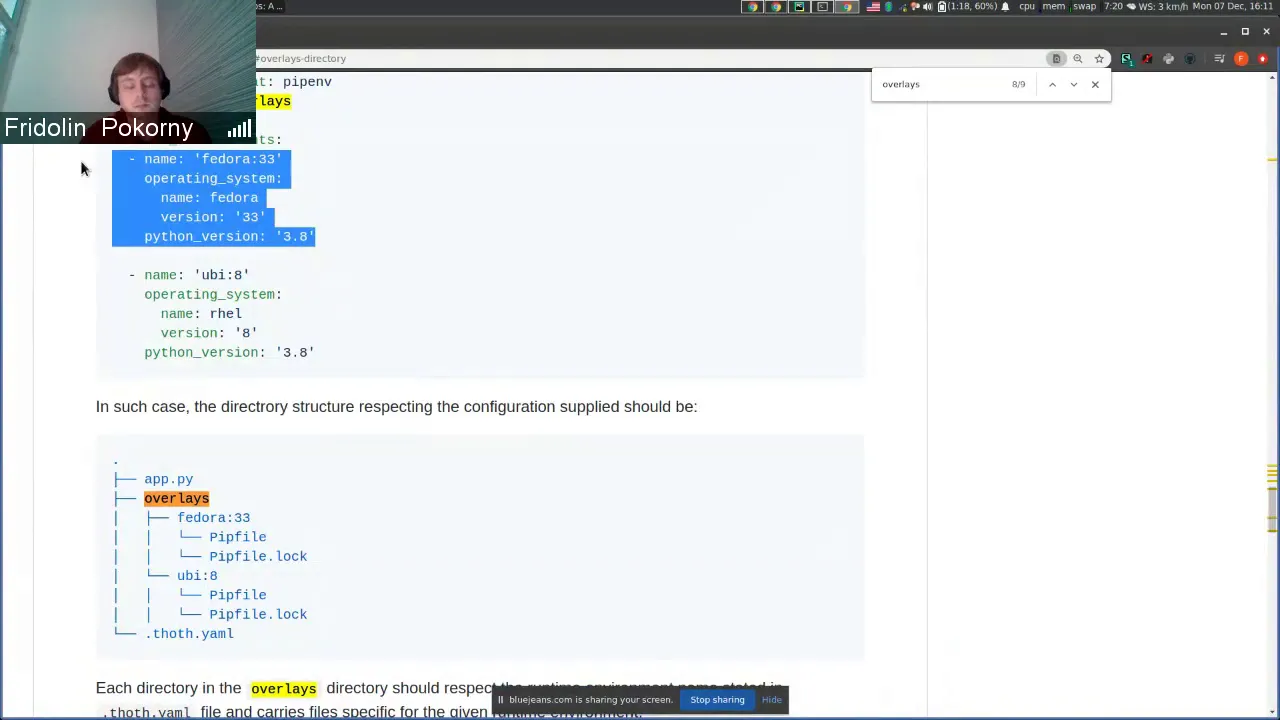Image resolution: width=1280 pixels, height=720 pixels.
Task: Open the terminal taskbar icon
Action: pos(823,7)
